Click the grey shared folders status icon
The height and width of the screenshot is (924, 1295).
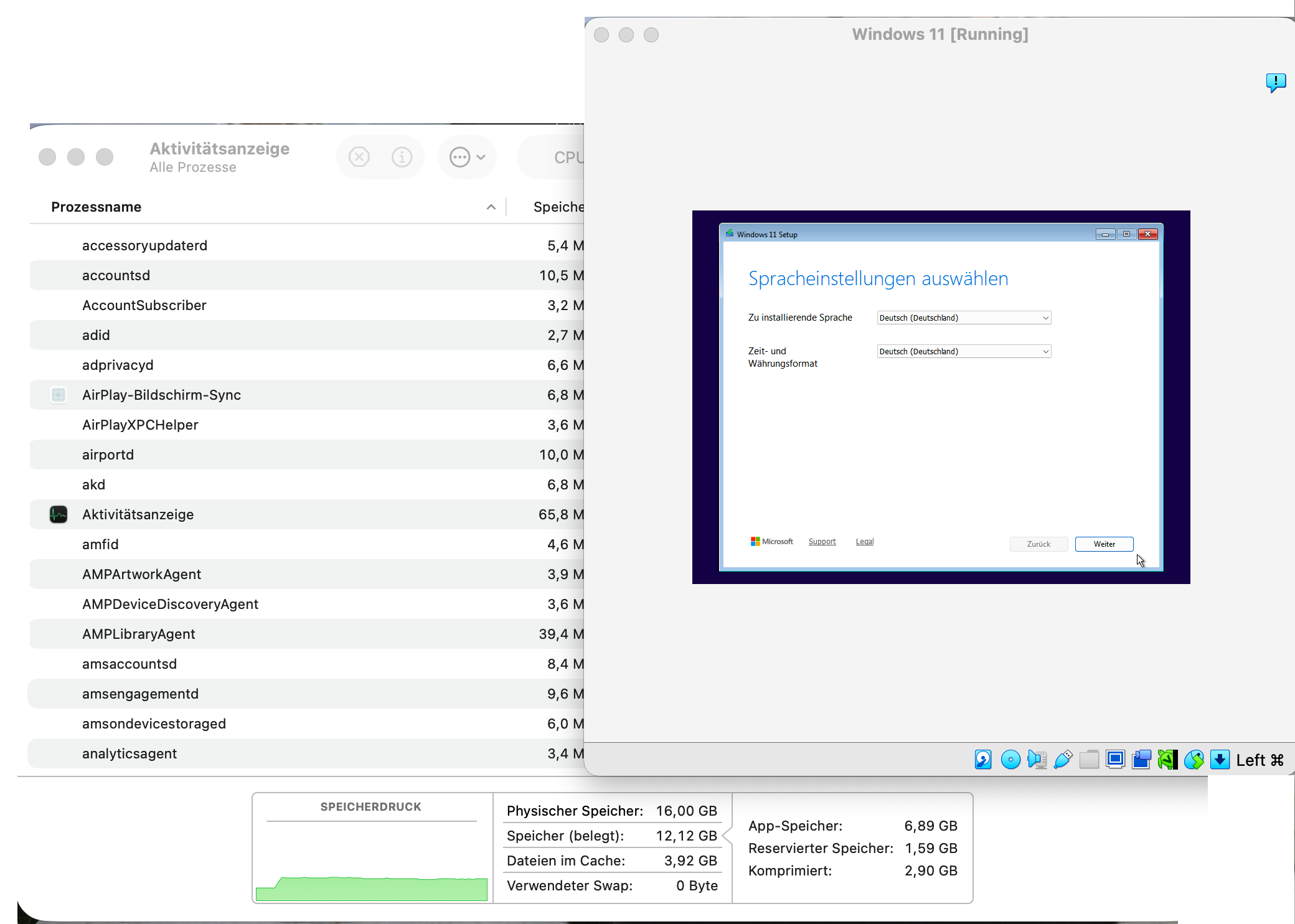pos(1090,760)
